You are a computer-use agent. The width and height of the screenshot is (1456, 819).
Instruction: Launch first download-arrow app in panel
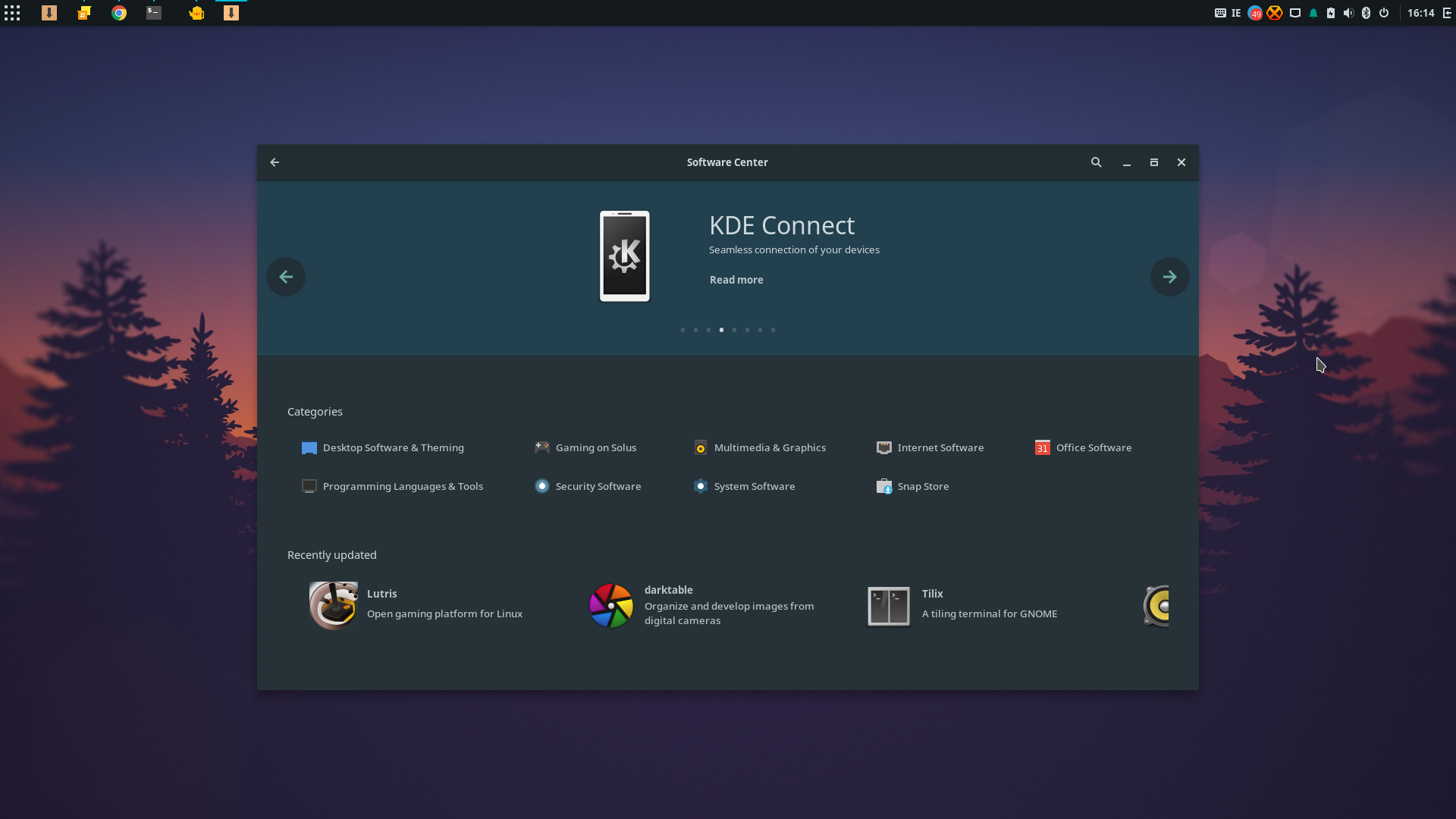click(49, 13)
